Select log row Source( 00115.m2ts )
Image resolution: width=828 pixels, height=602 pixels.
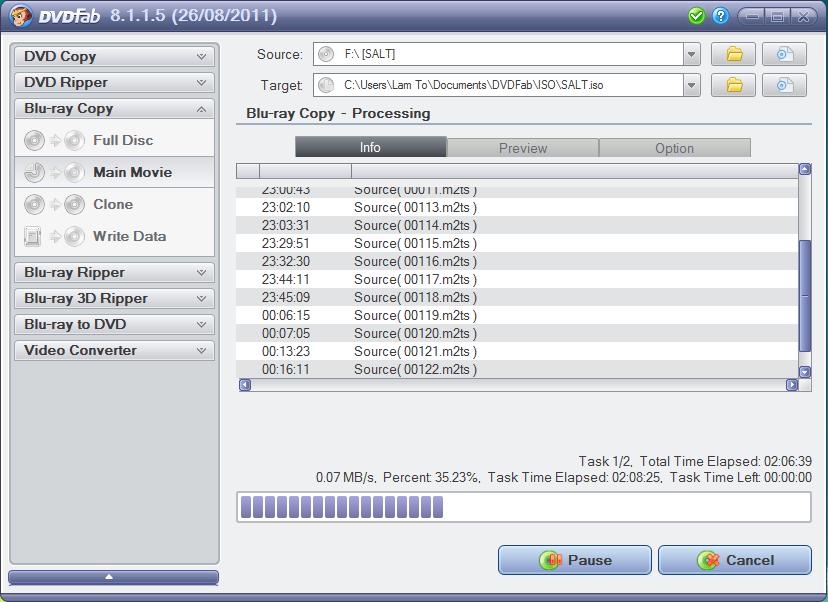tap(517, 243)
